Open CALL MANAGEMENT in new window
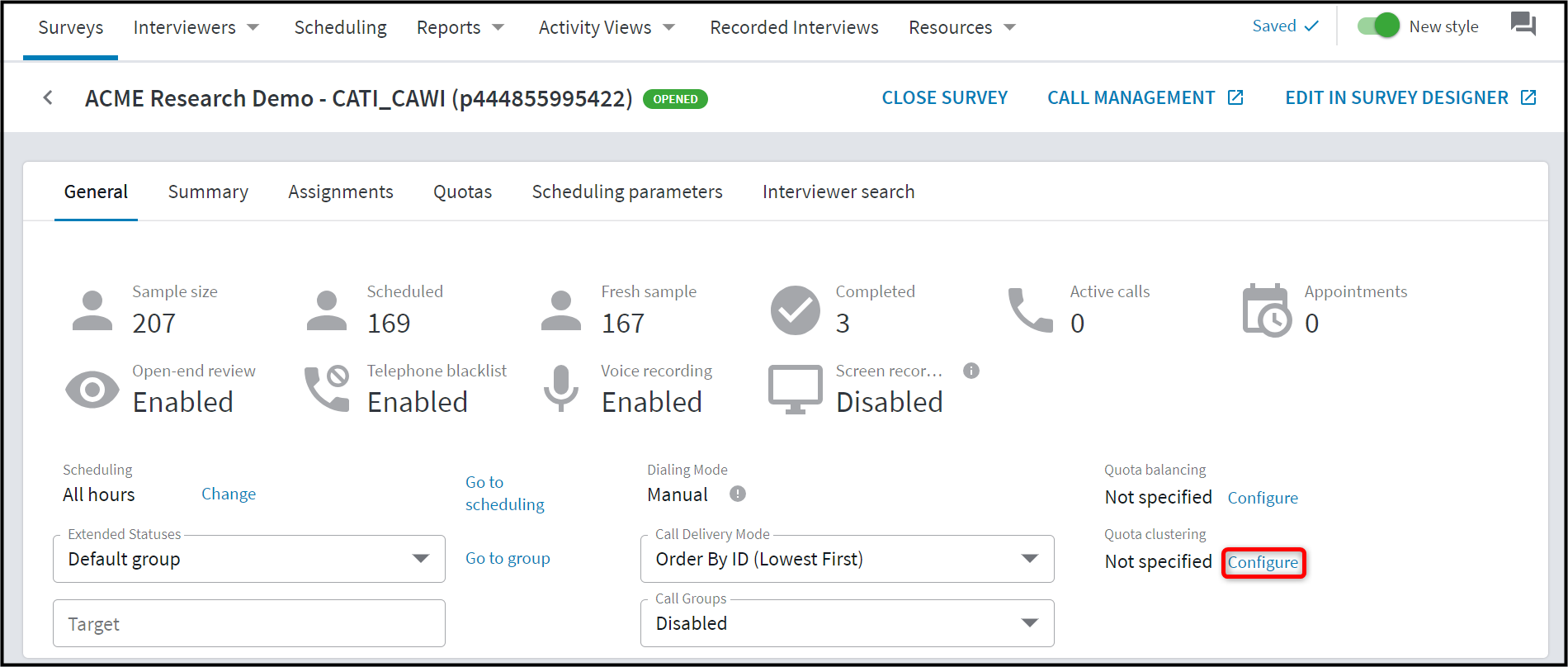This screenshot has width=1568, height=667. point(1145,97)
